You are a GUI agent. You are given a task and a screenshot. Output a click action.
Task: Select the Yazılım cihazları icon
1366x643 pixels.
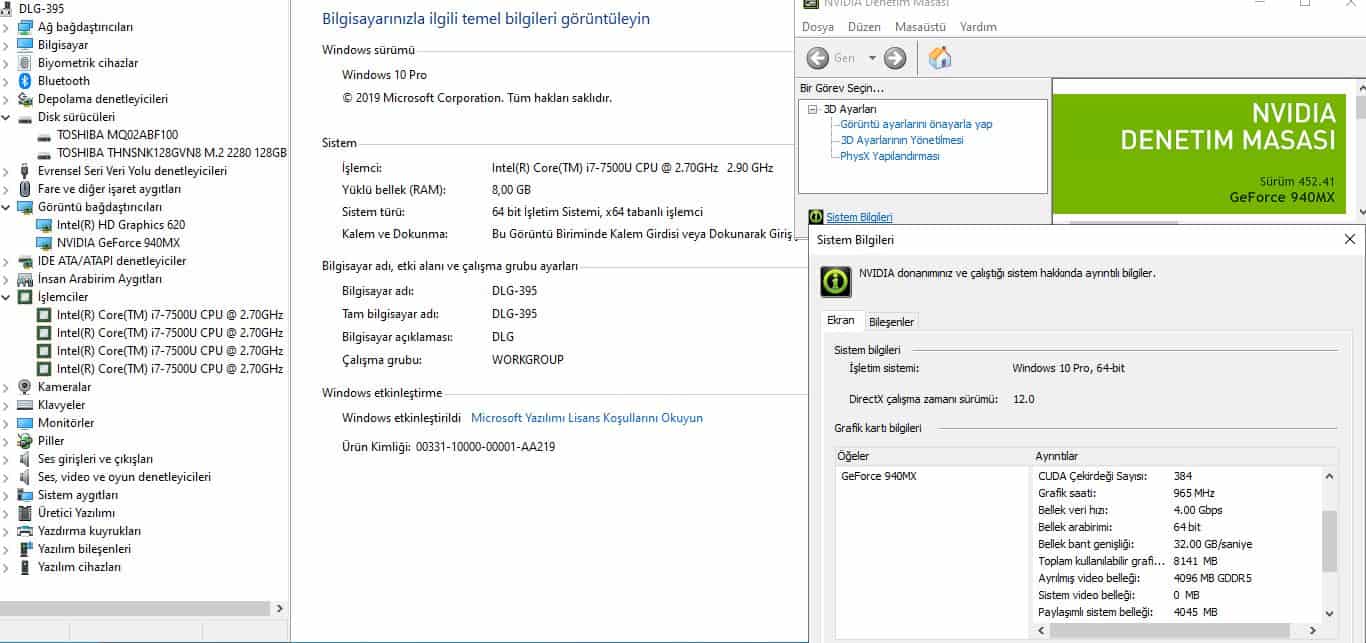25,567
